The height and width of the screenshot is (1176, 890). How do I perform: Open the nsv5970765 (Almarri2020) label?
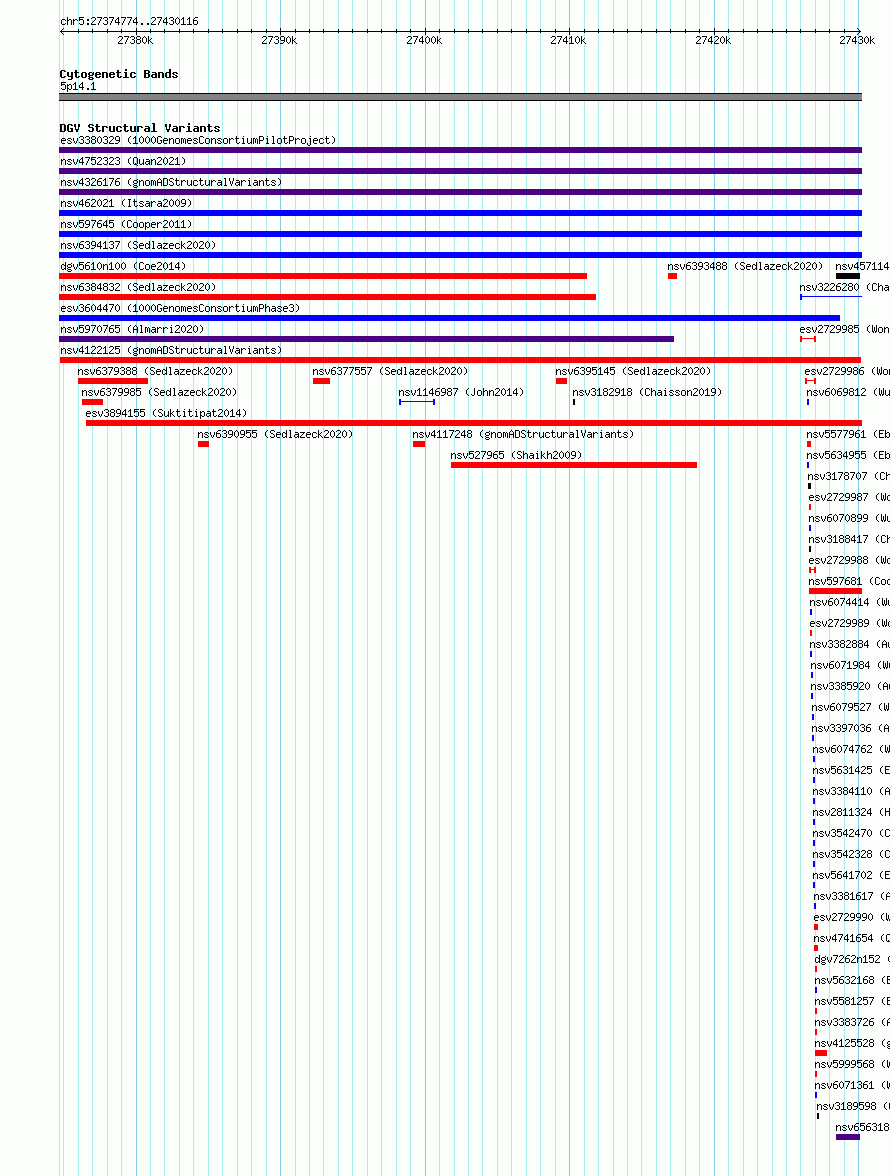[132, 329]
